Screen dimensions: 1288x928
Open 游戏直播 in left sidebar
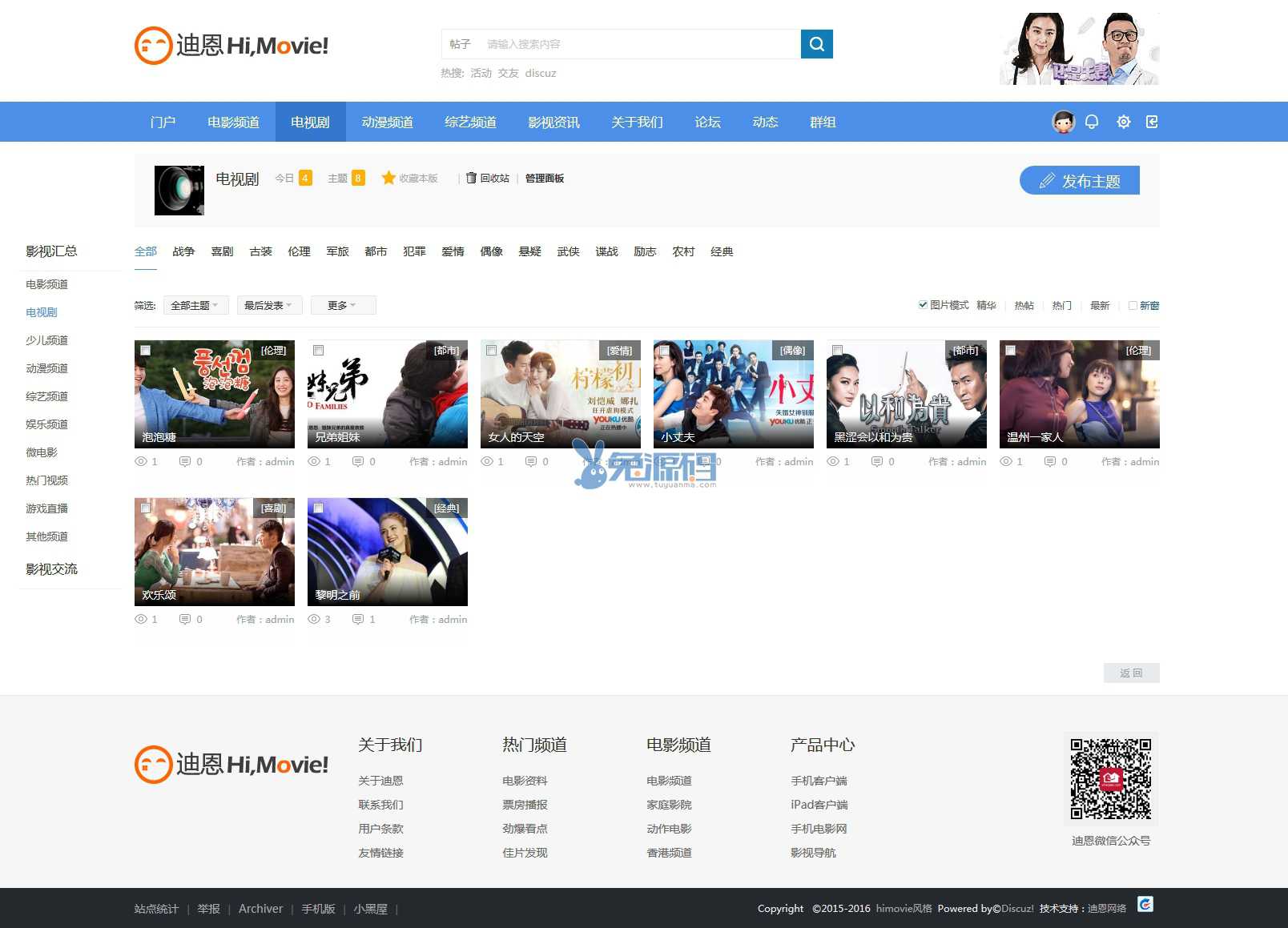click(46, 508)
